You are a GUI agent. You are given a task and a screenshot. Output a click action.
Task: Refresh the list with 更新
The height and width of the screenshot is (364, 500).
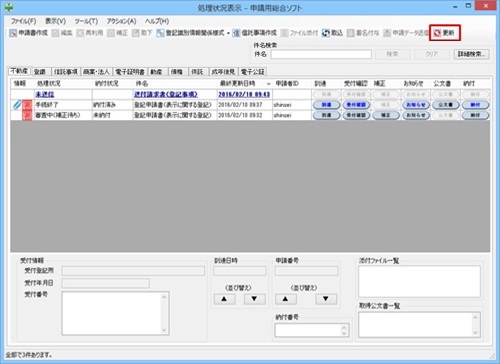coord(445,33)
